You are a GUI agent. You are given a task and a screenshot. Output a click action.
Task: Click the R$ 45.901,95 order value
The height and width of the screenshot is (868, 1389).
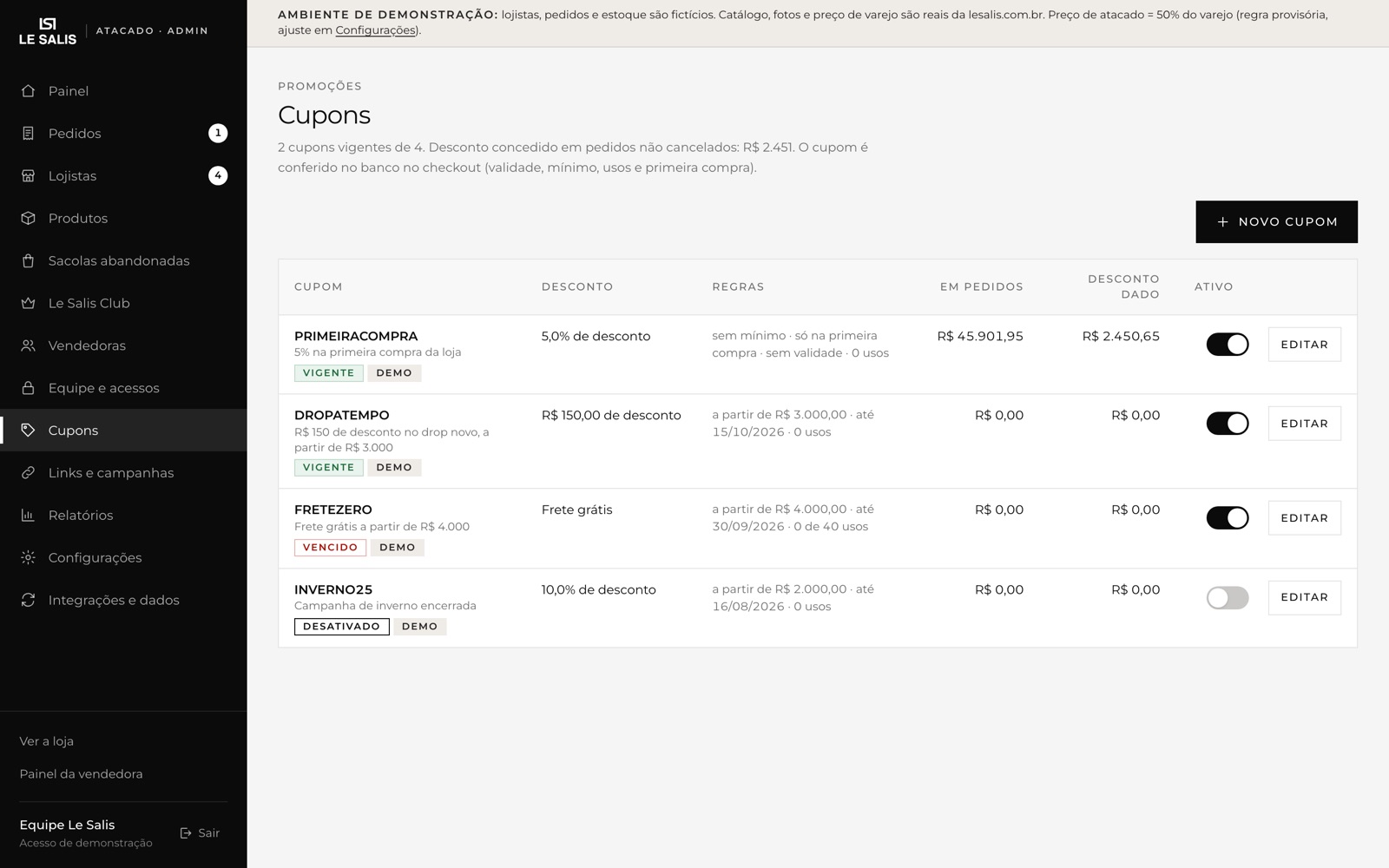[x=980, y=337]
